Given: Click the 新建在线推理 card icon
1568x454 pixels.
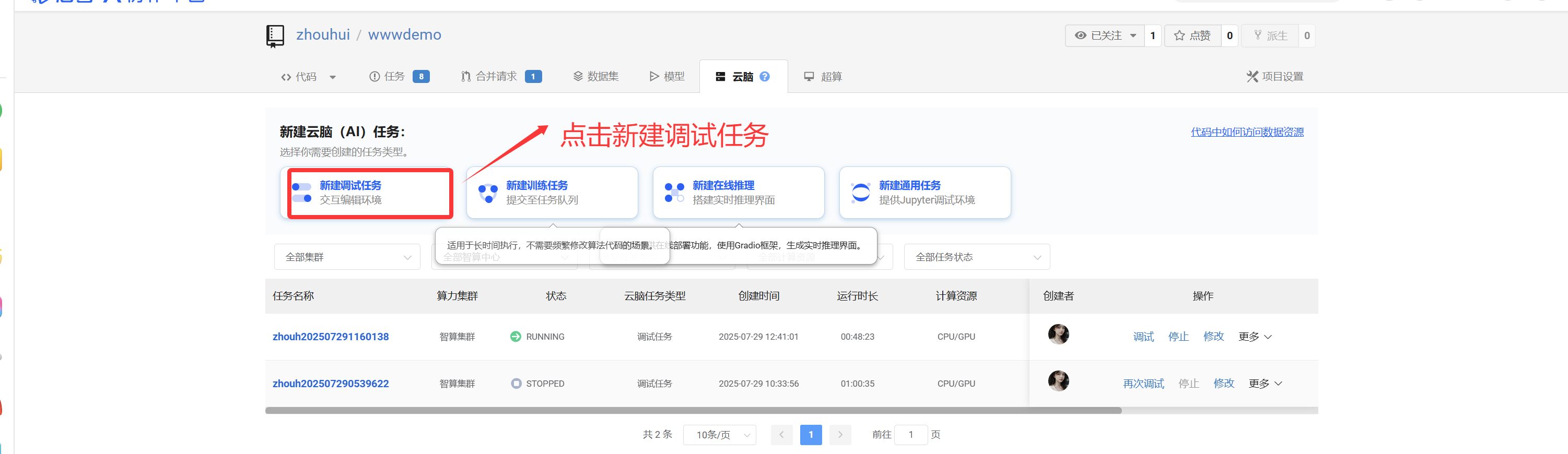Looking at the screenshot, I should point(674,193).
